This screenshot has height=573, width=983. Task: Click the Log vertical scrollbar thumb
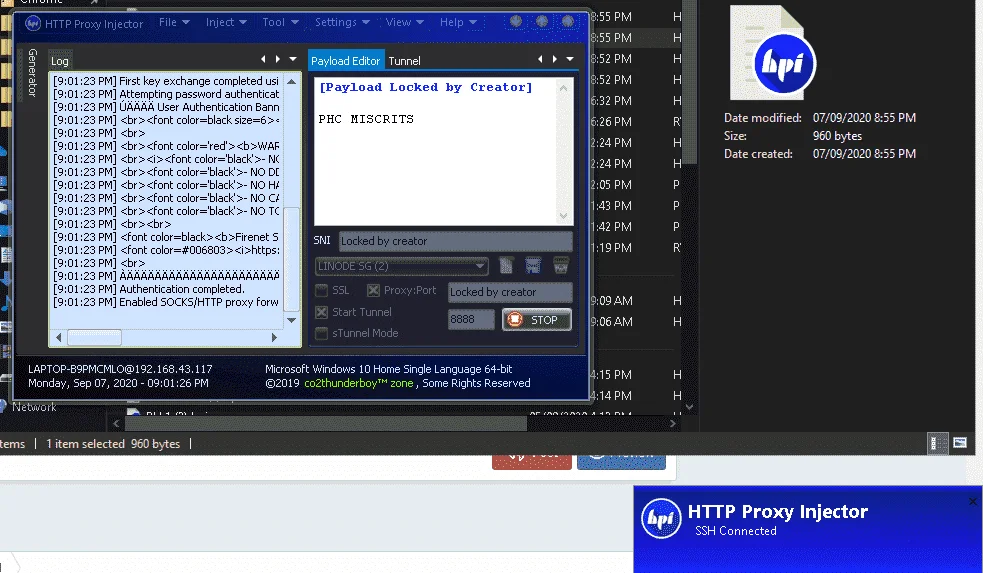point(292,258)
